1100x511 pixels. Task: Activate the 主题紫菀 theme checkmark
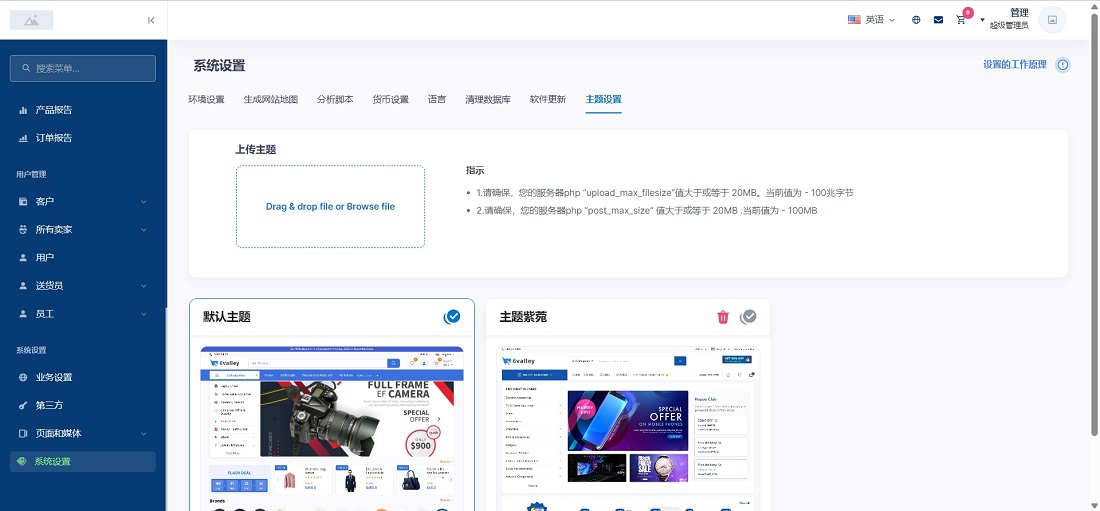pyautogui.click(x=748, y=317)
